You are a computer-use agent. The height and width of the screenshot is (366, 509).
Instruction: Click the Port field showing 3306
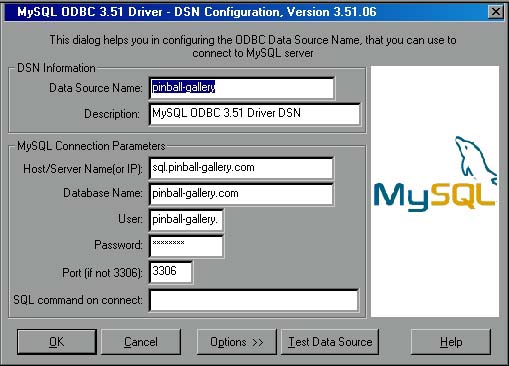click(x=171, y=272)
